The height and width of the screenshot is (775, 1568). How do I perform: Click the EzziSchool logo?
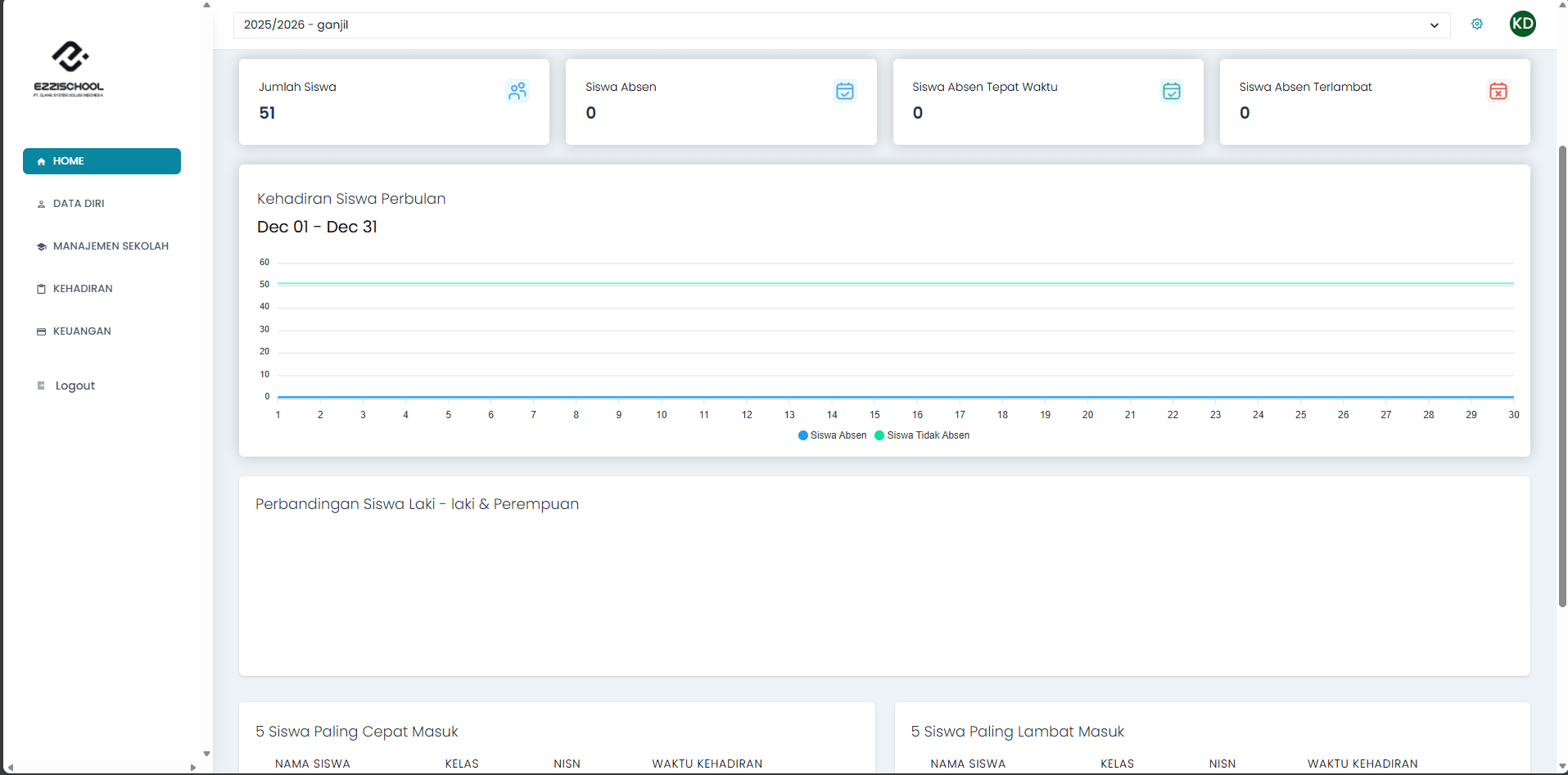(69, 69)
